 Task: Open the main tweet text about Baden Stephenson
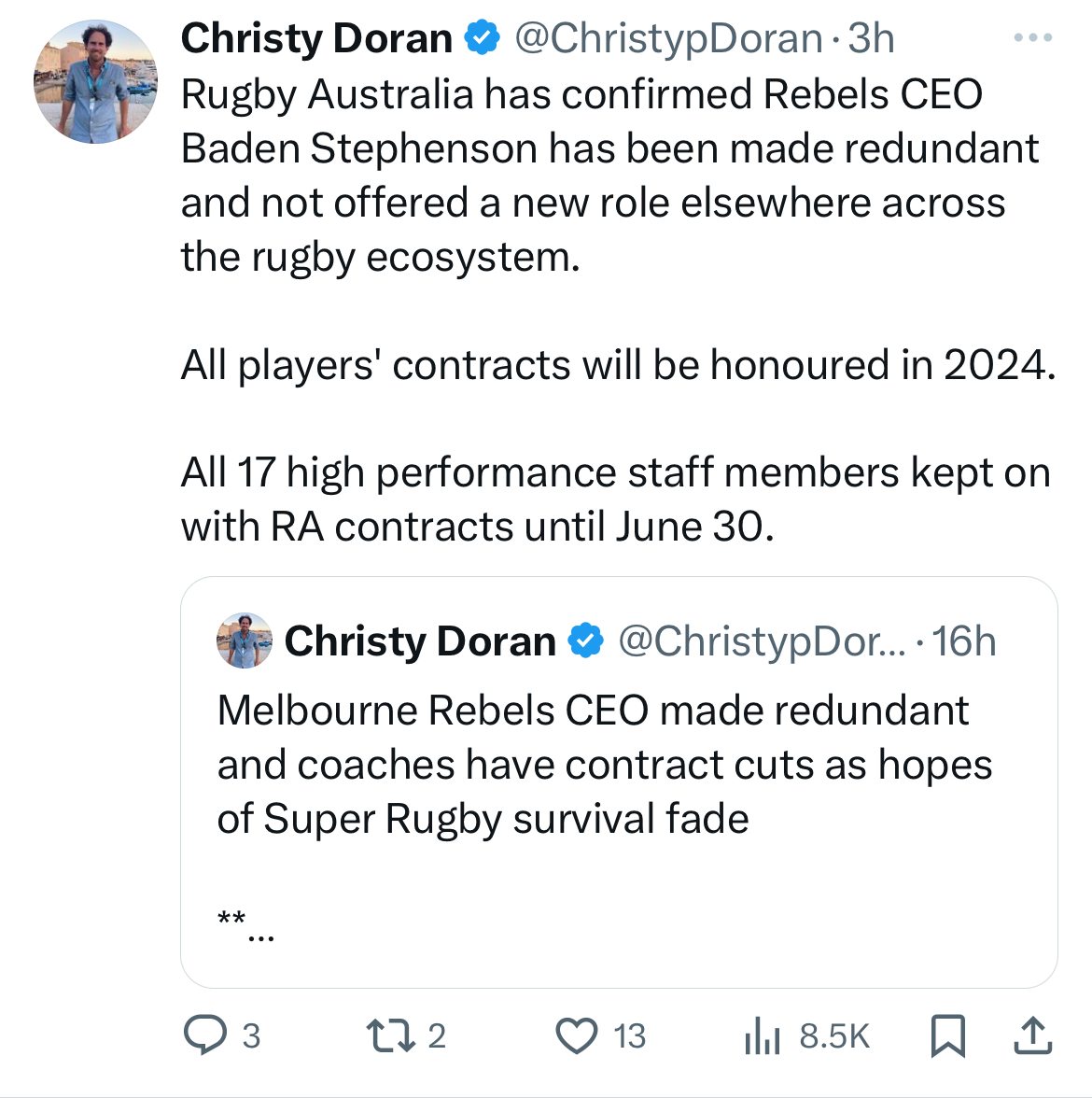coord(609,176)
